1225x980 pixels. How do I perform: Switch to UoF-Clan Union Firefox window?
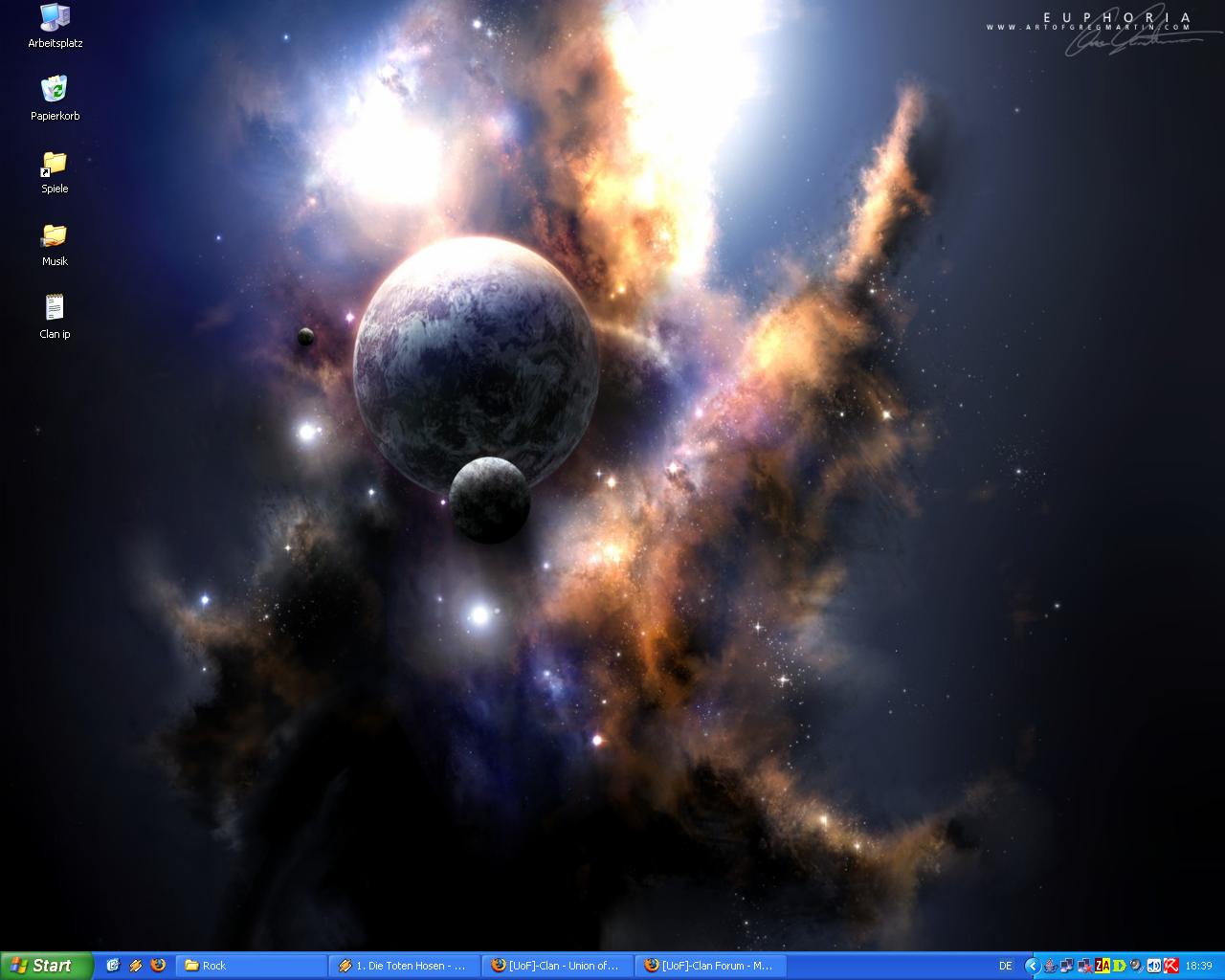(557, 966)
